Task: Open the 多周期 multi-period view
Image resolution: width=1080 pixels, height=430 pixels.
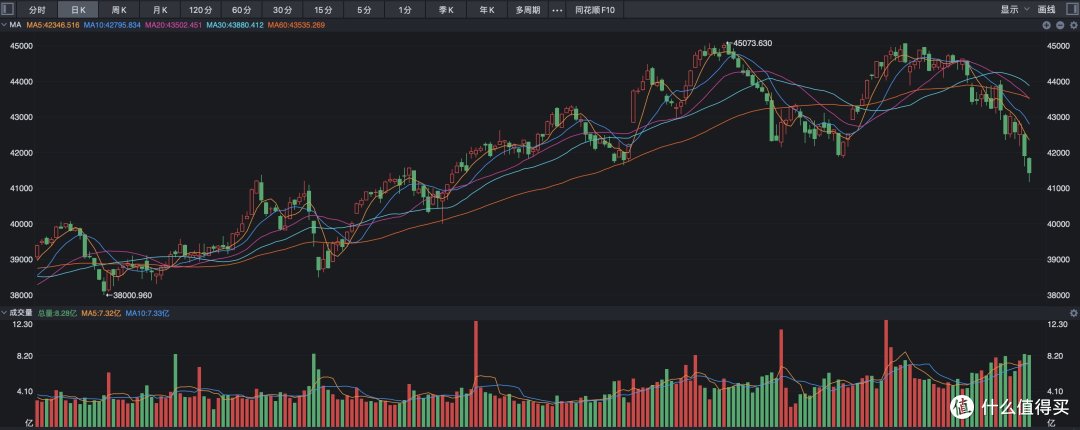Action: (x=528, y=10)
